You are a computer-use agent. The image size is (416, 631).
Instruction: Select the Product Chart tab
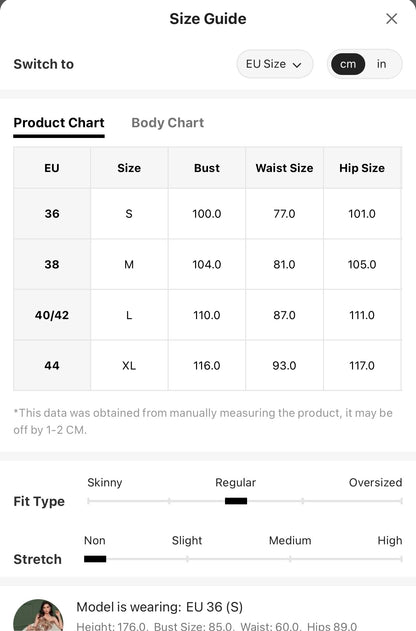tap(59, 123)
